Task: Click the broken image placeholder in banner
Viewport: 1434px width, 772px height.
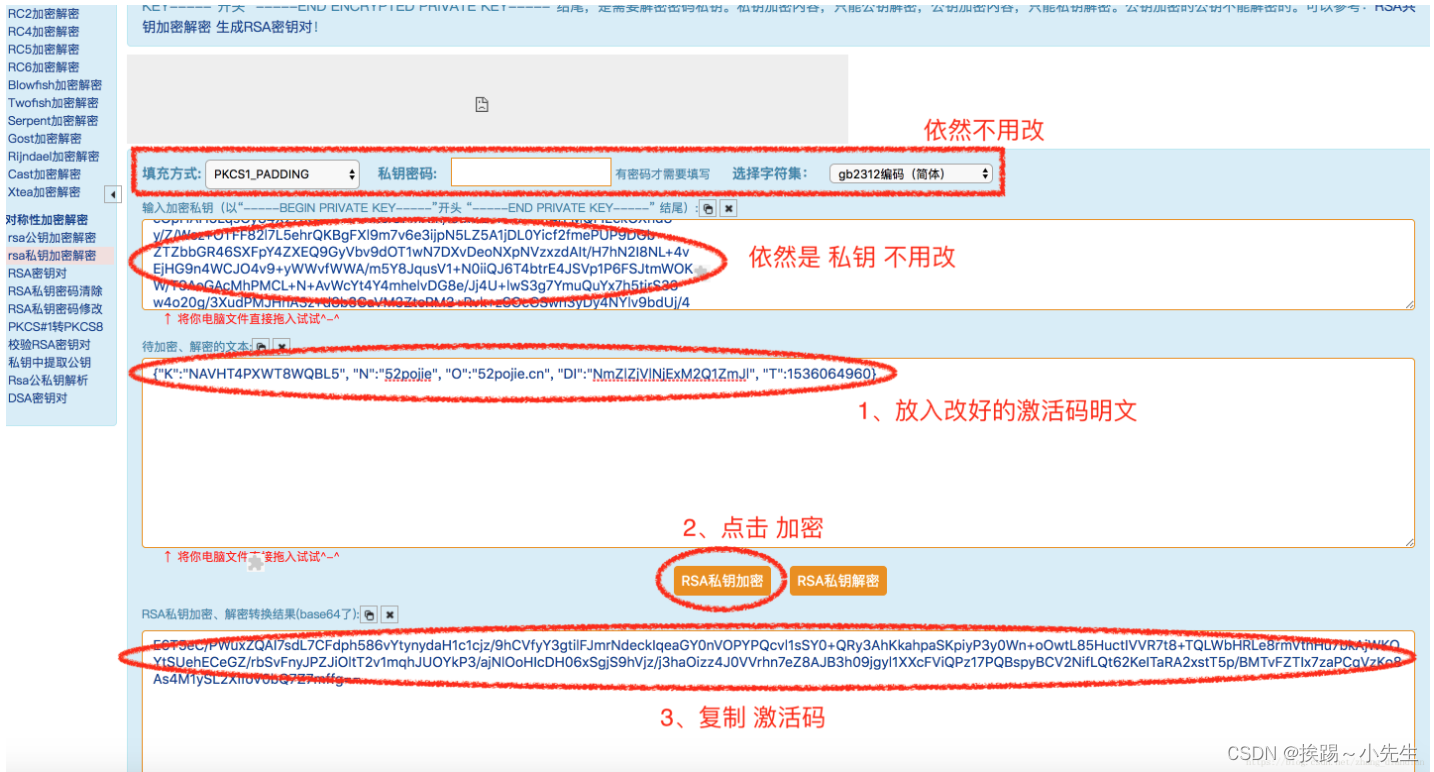Action: (x=481, y=104)
